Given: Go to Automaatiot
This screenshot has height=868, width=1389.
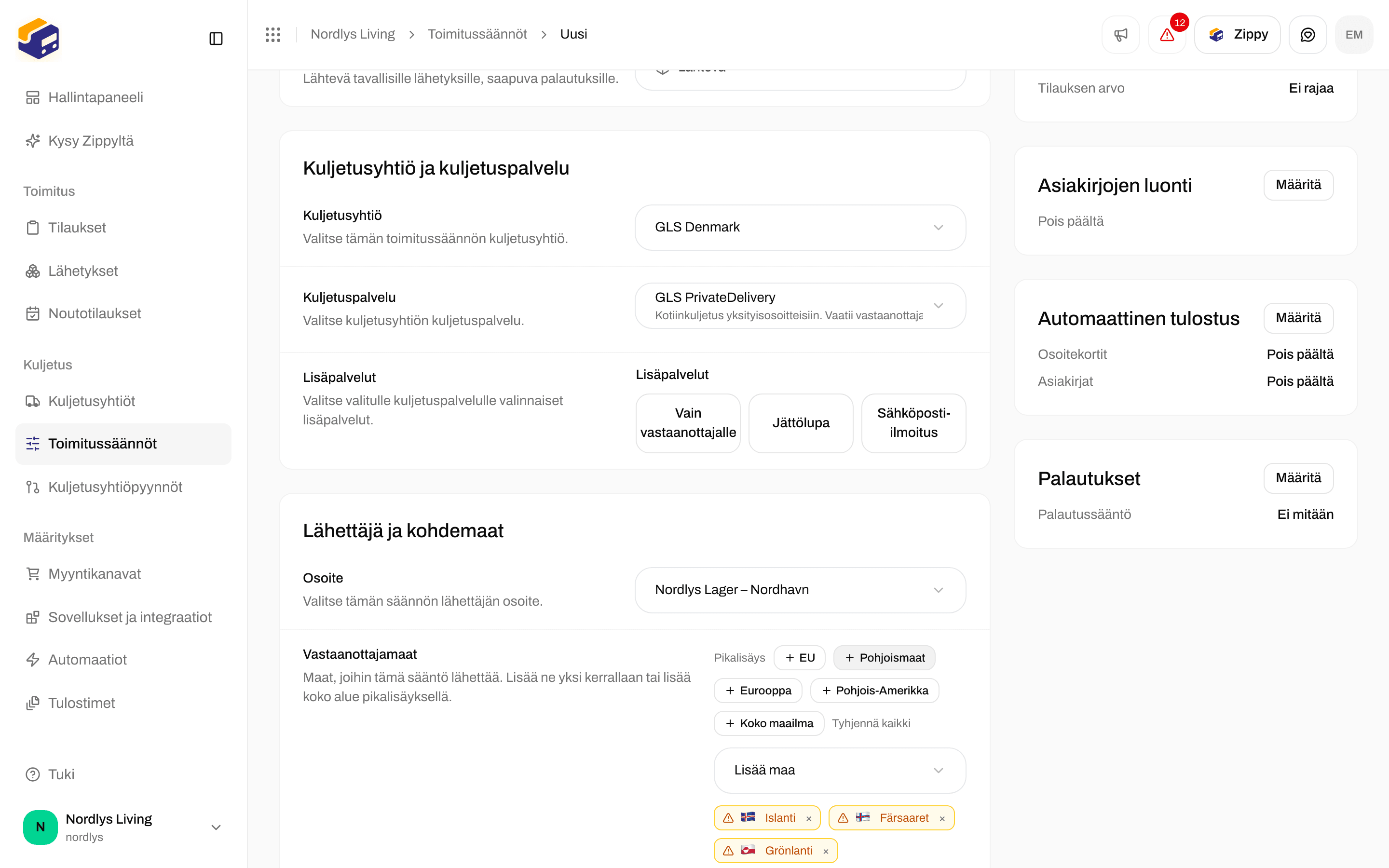Looking at the screenshot, I should point(123,660).
